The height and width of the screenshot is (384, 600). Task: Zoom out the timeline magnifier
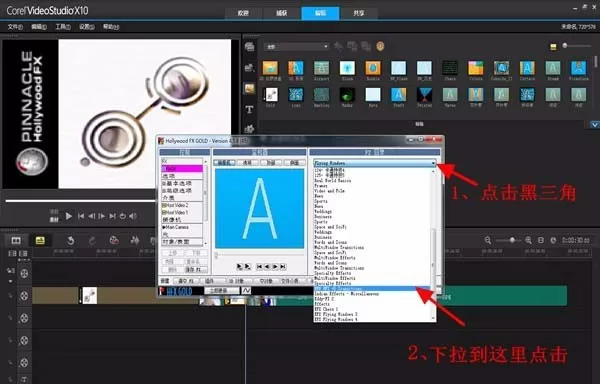488,240
